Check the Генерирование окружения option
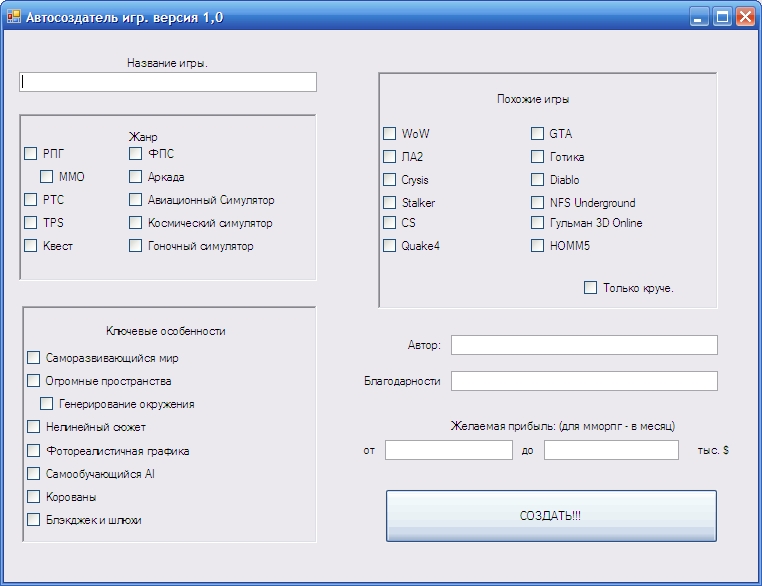The height and width of the screenshot is (586, 762). pos(47,404)
